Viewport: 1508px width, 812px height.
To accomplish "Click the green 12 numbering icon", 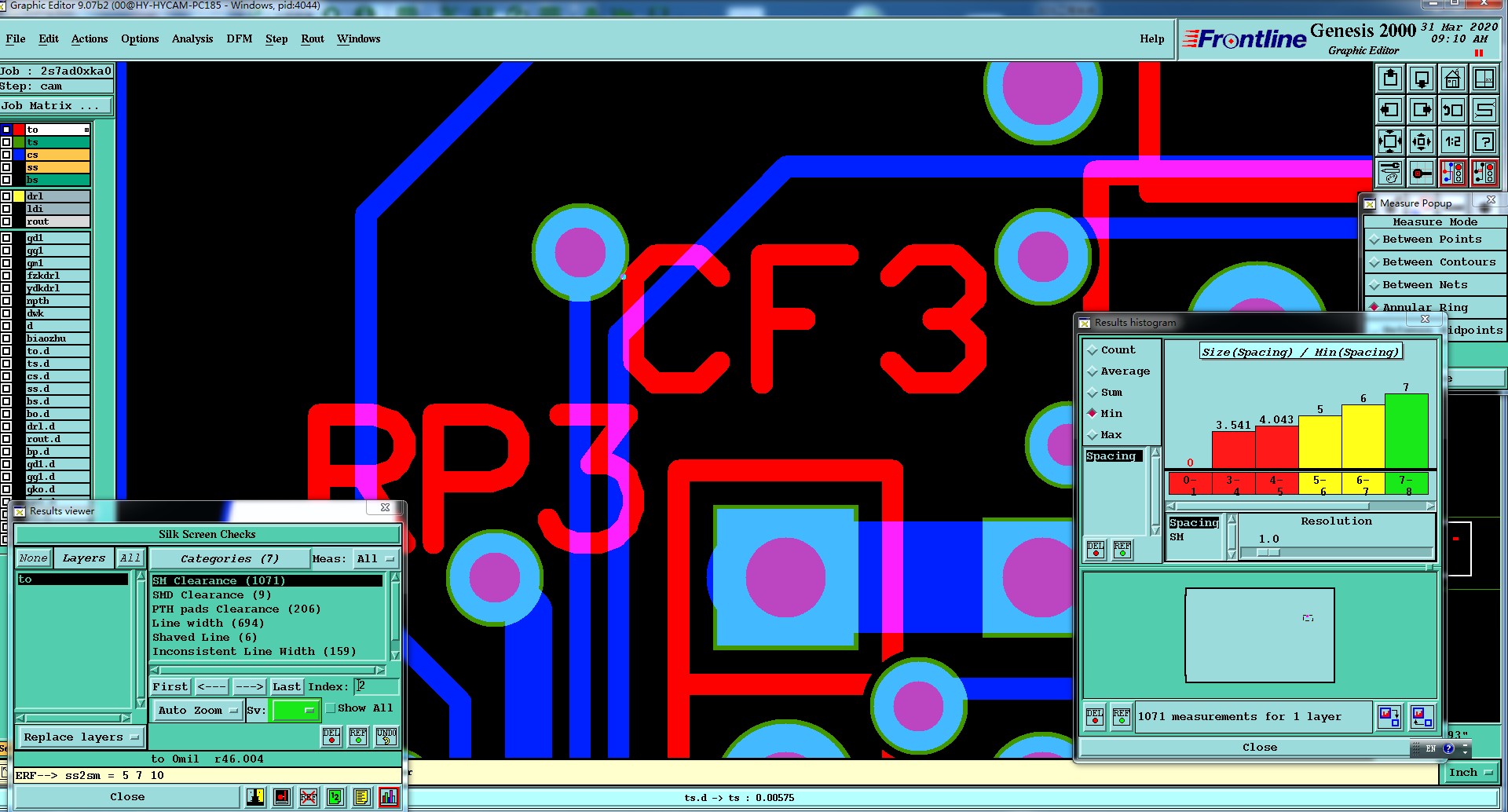I will [335, 797].
